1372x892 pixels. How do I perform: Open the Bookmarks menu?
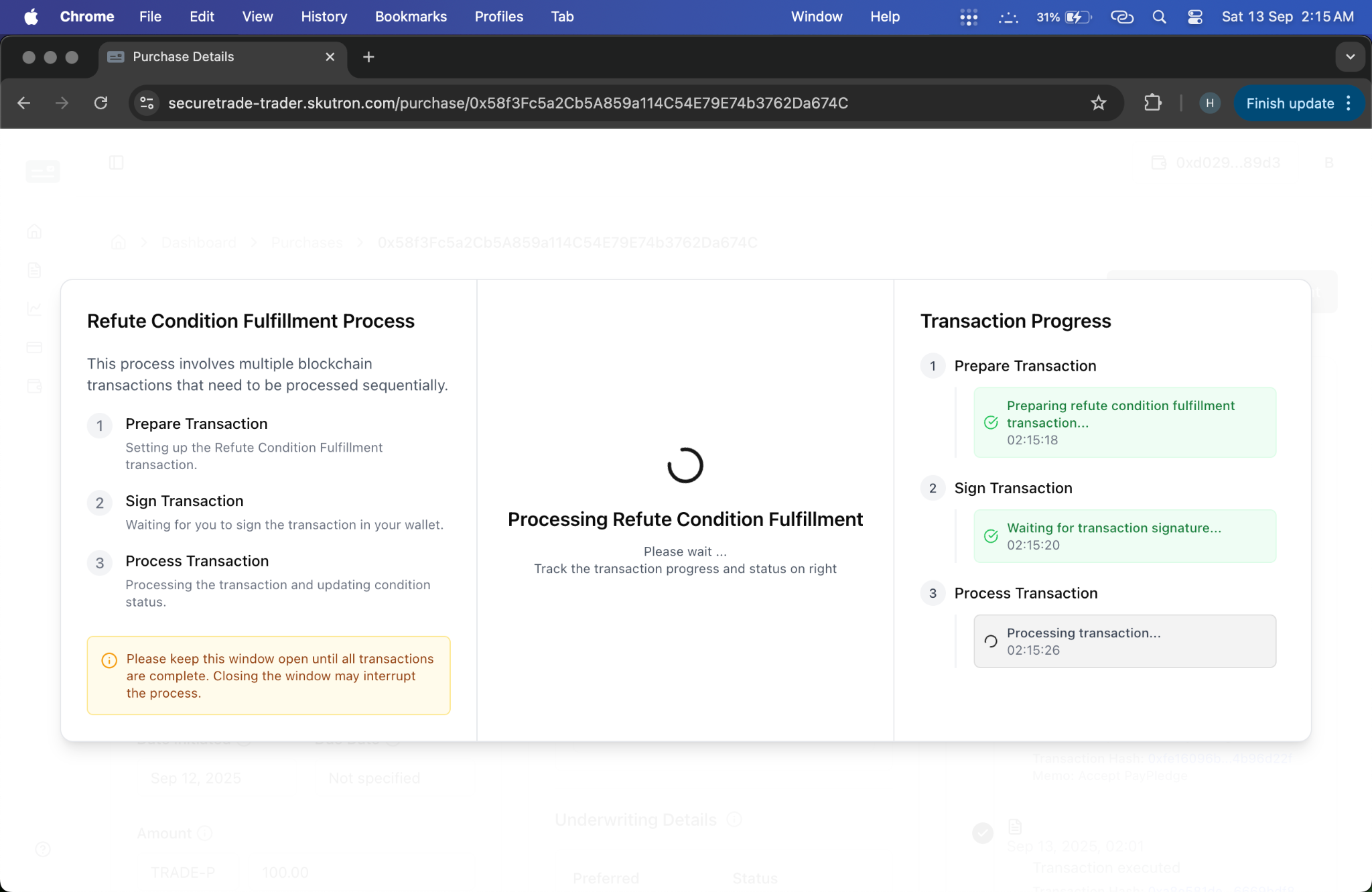pos(411,17)
